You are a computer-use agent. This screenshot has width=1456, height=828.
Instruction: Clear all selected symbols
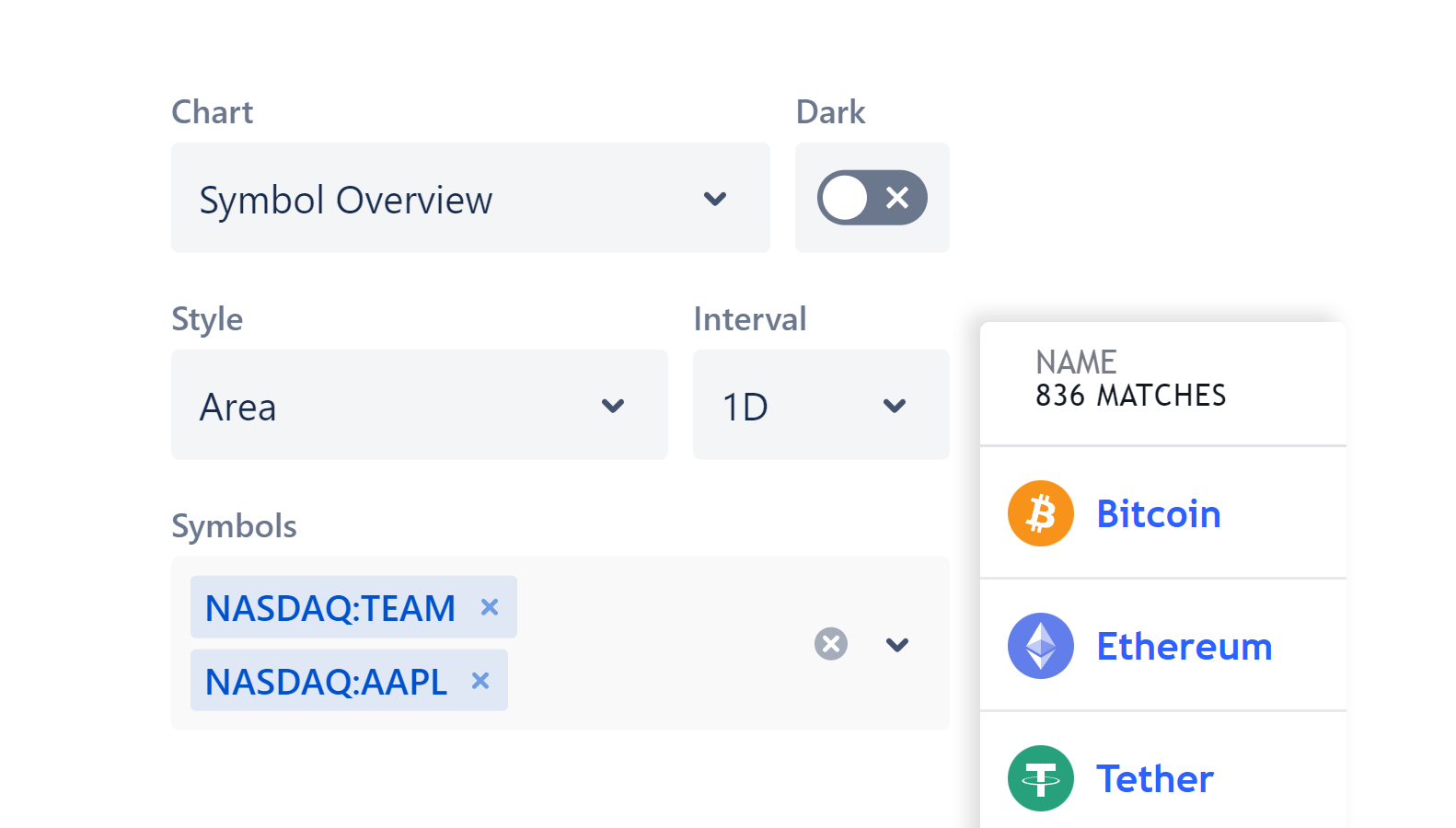tap(830, 644)
